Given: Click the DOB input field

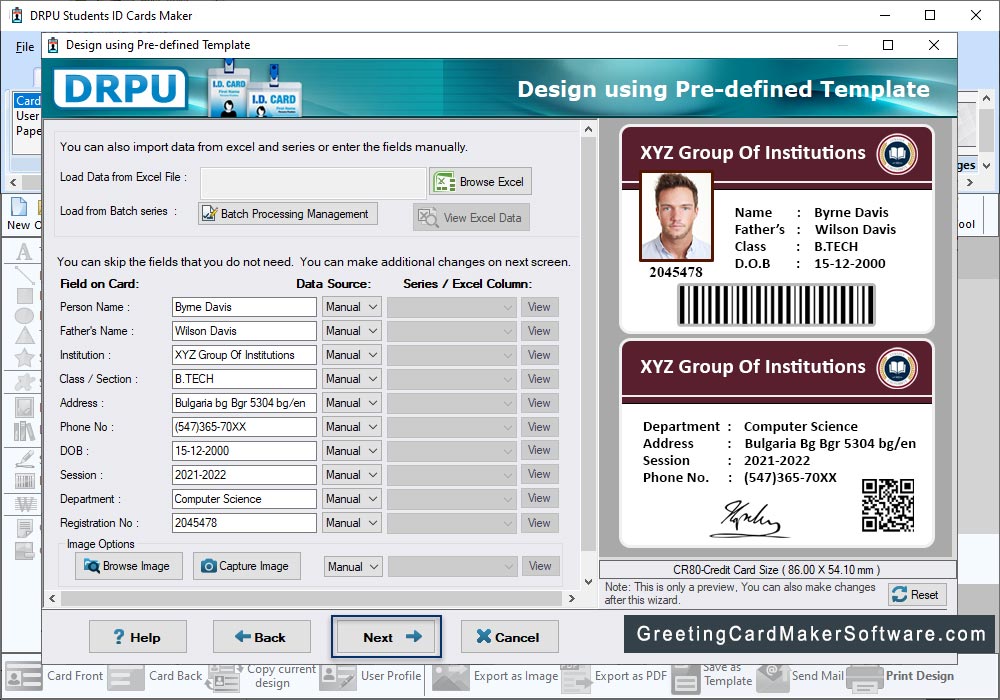Looking at the screenshot, I should pos(244,451).
